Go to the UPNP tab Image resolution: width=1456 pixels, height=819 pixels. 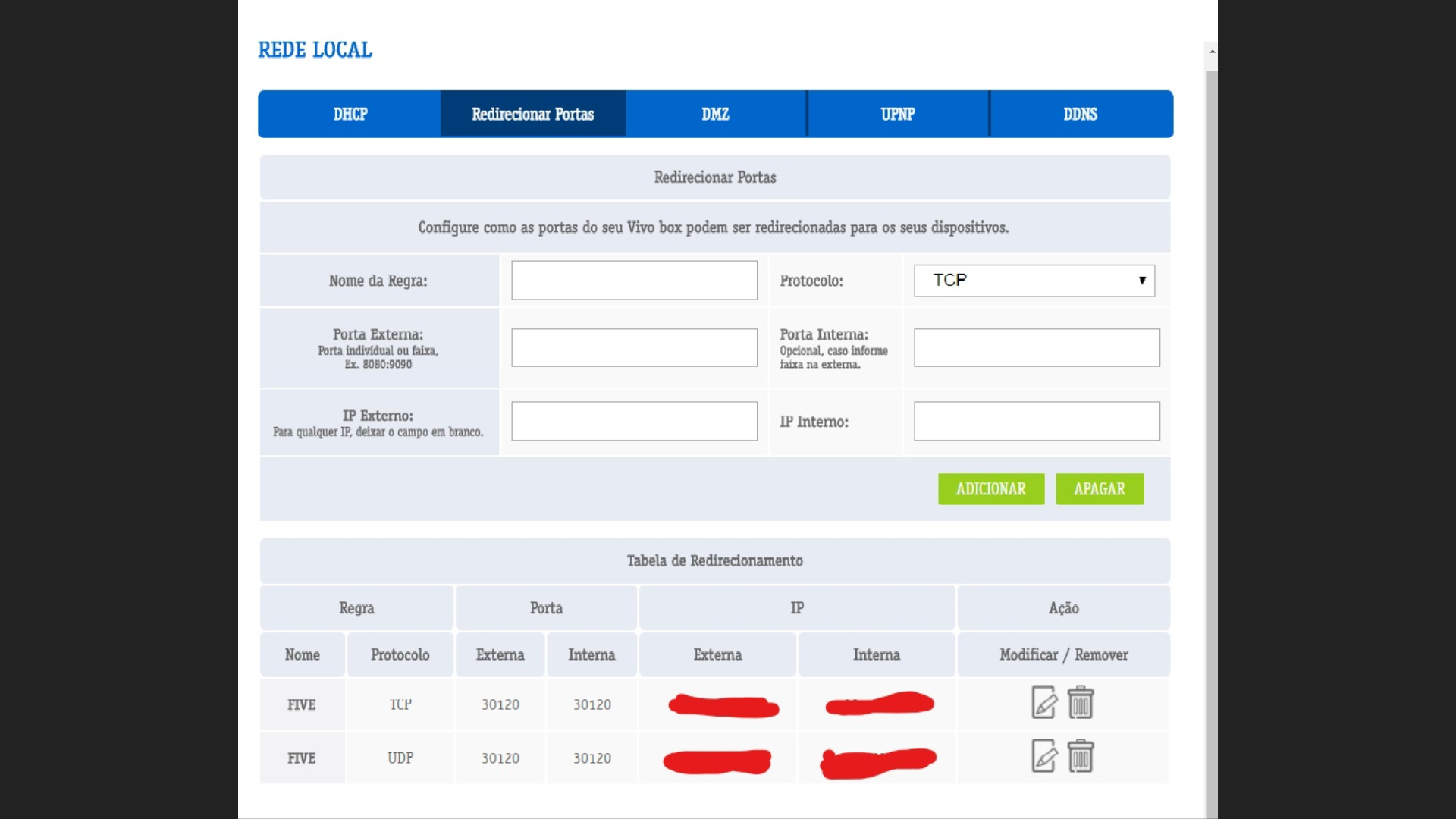tap(898, 115)
